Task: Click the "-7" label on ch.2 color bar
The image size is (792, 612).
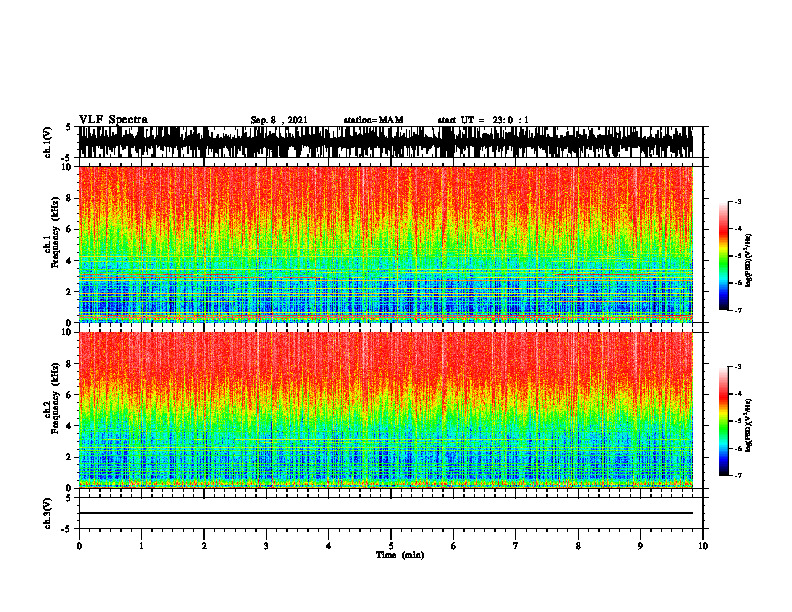Action: pos(738,476)
